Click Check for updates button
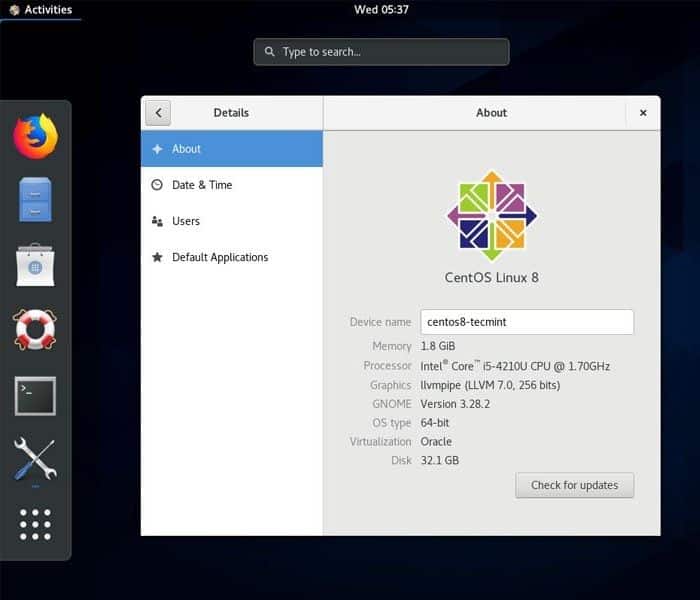Screen dimensions: 700x600 575,485
